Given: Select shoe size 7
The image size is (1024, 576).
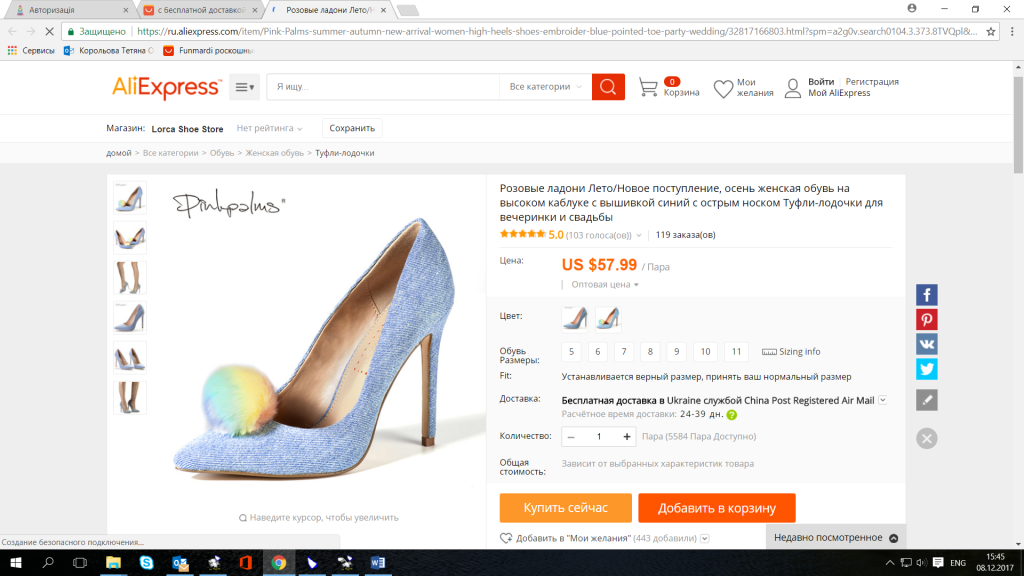Looking at the screenshot, I should pyautogui.click(x=624, y=351).
